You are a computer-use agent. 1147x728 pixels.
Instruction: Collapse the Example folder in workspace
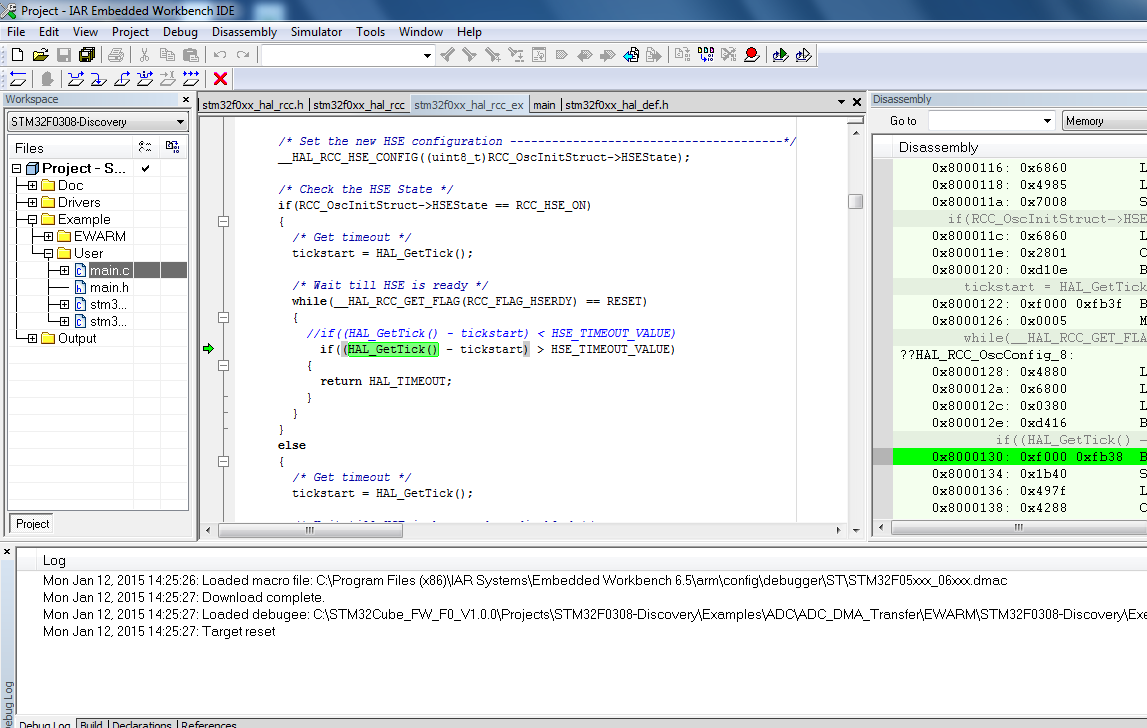[32, 219]
